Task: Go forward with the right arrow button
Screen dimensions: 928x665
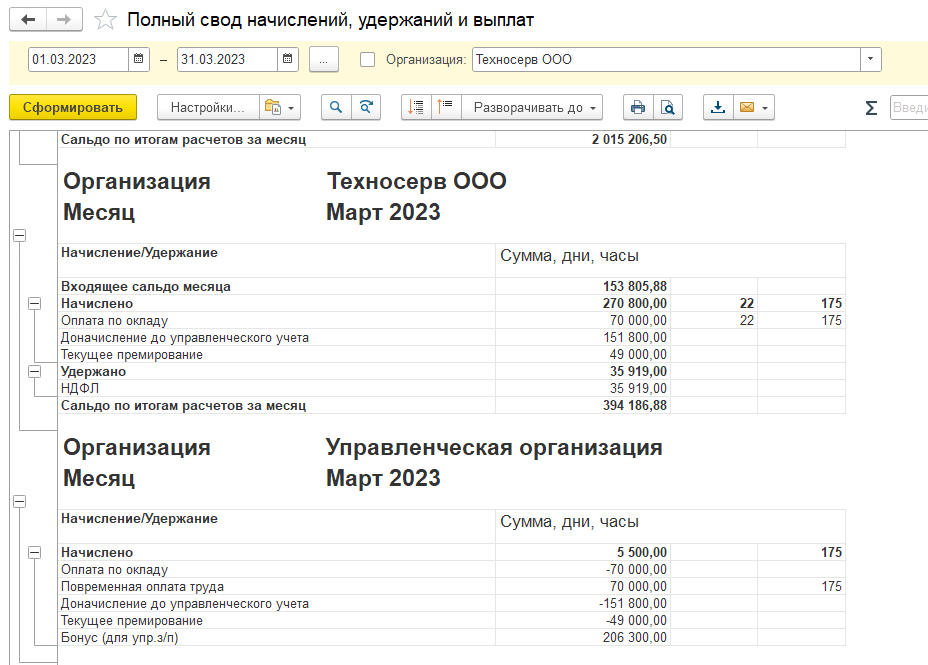Action: click(64, 20)
